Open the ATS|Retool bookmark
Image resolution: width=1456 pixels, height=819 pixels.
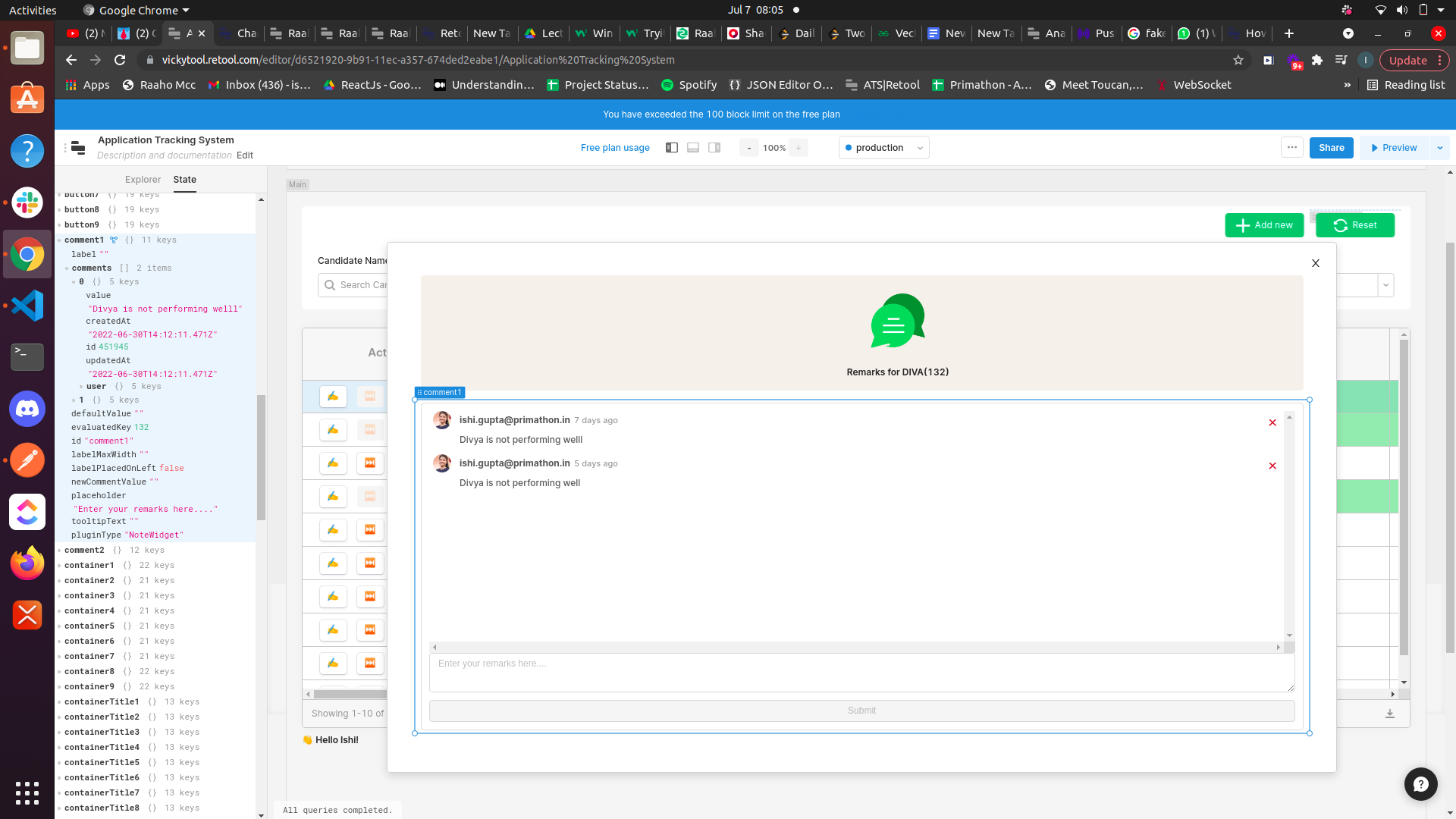coord(883,85)
